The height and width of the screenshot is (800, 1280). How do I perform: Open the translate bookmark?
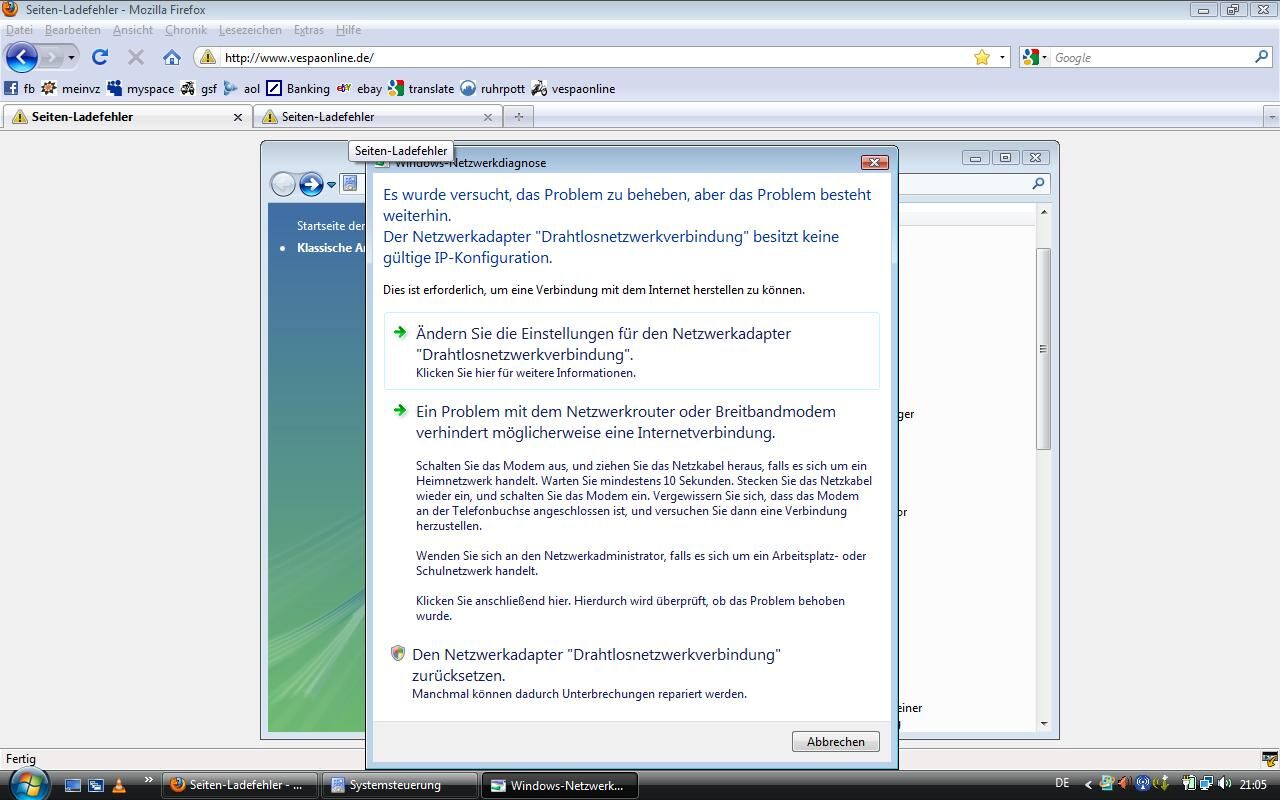click(421, 88)
